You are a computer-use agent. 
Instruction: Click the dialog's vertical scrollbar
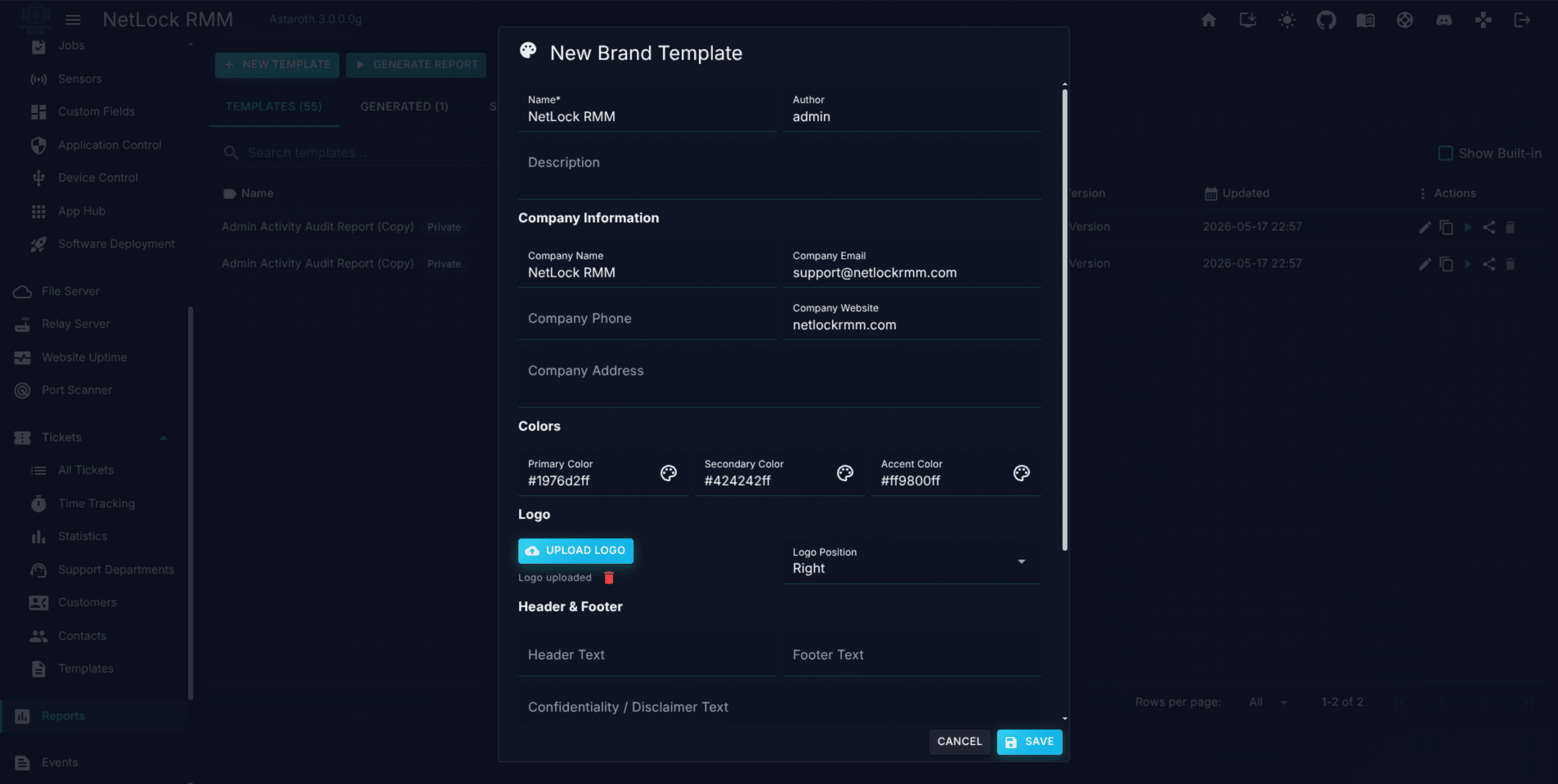[x=1064, y=320]
